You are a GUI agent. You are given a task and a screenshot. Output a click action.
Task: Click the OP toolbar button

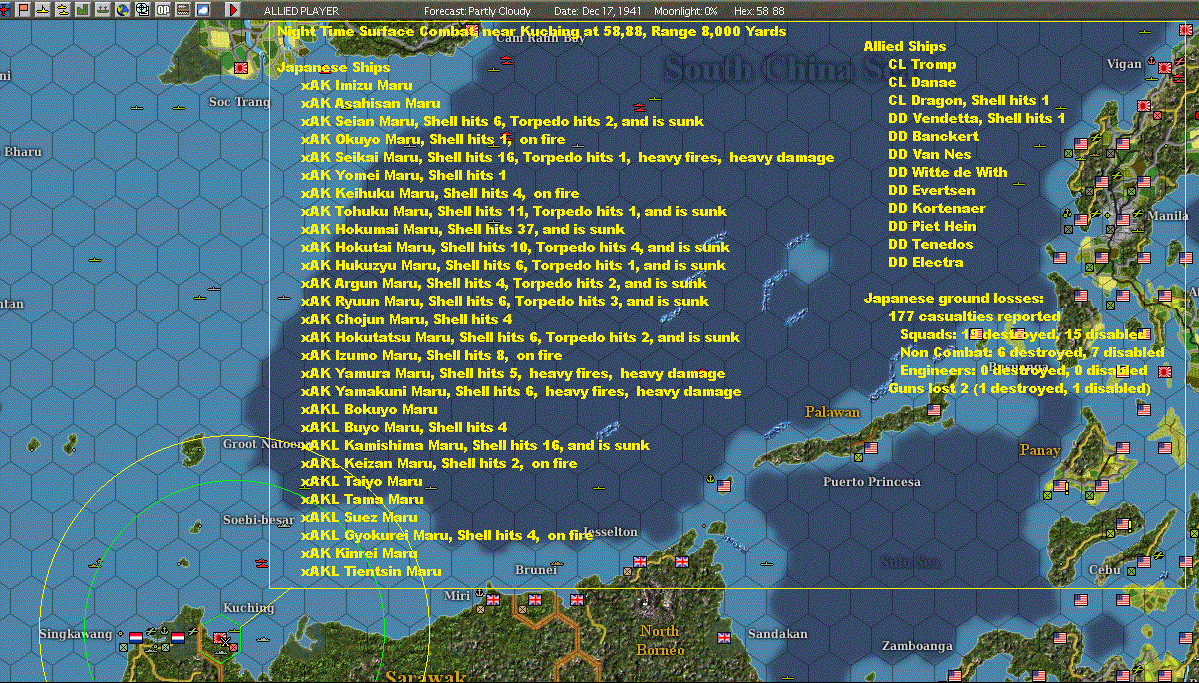(x=163, y=10)
